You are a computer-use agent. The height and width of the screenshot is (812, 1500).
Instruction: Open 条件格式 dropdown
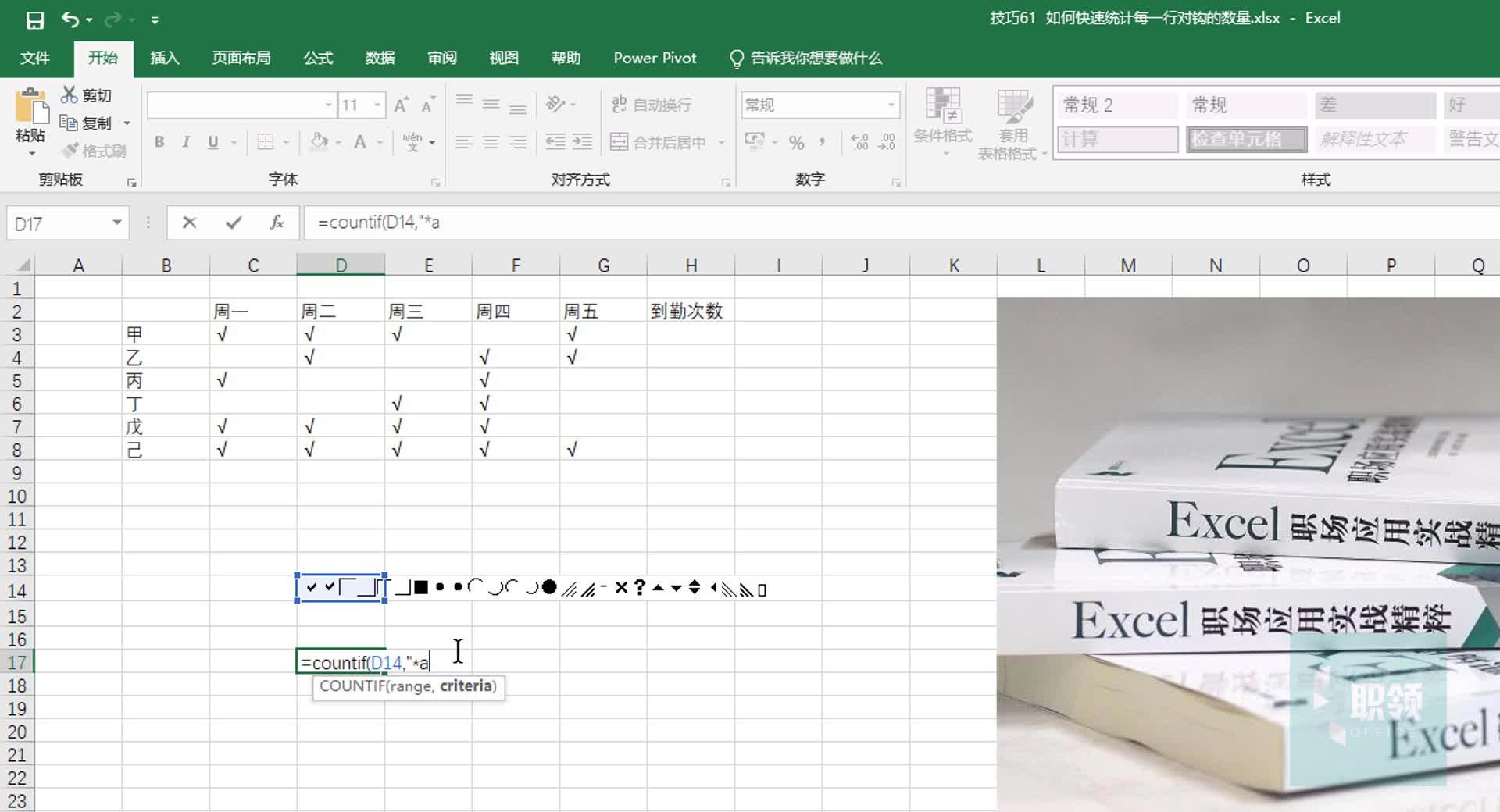tap(943, 123)
